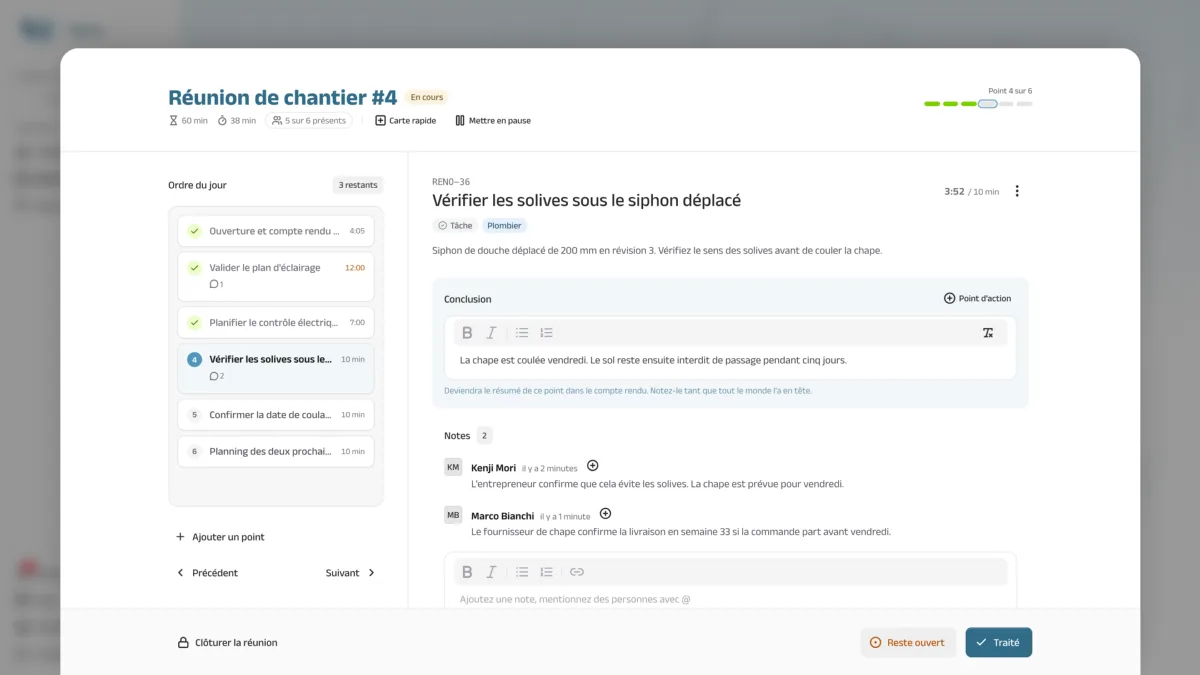Toggle italic in the Conclusion editor

[x=491, y=333]
